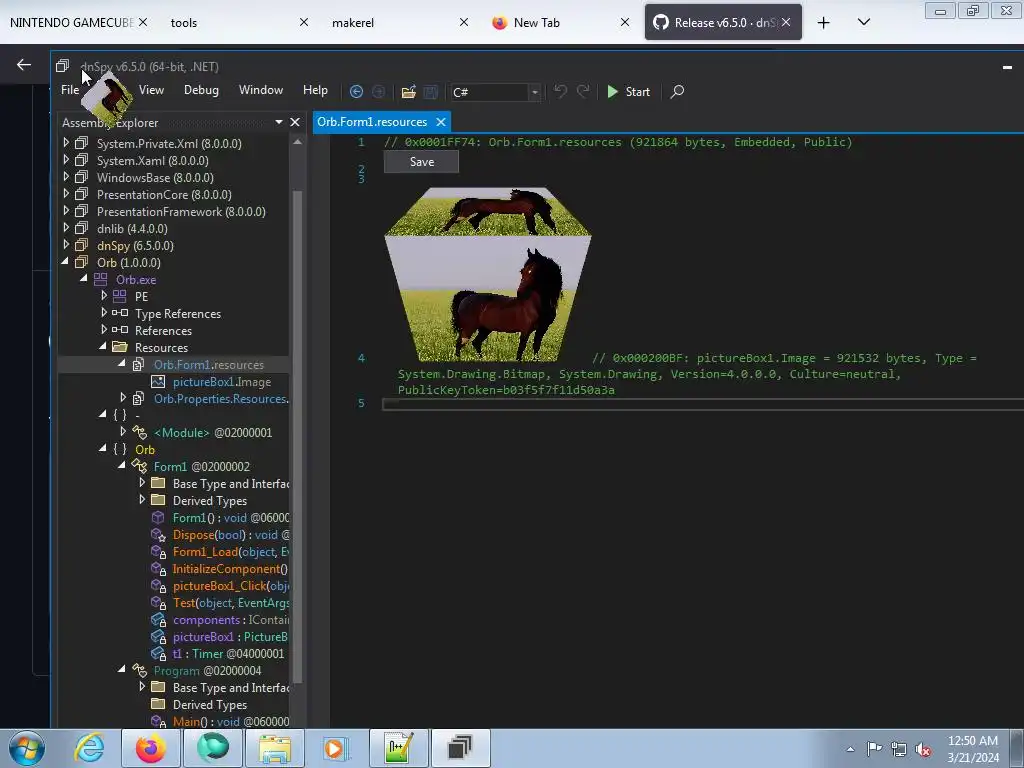Open Assembly Explorer panel options dropdown arrow
This screenshot has width=1024, height=768.
[279, 122]
